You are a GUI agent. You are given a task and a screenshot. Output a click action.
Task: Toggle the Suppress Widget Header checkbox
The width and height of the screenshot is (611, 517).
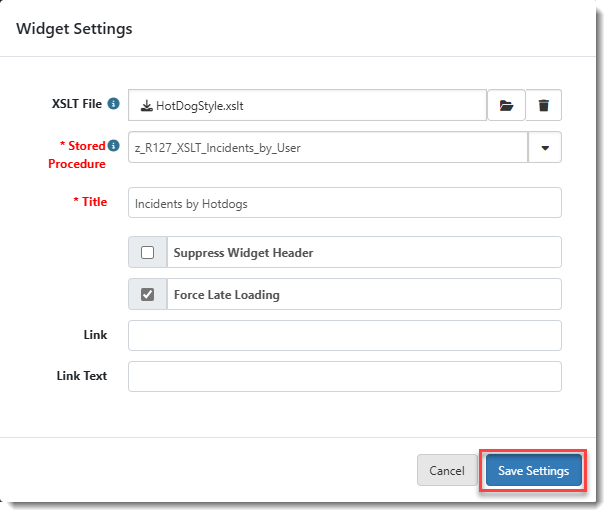(147, 253)
